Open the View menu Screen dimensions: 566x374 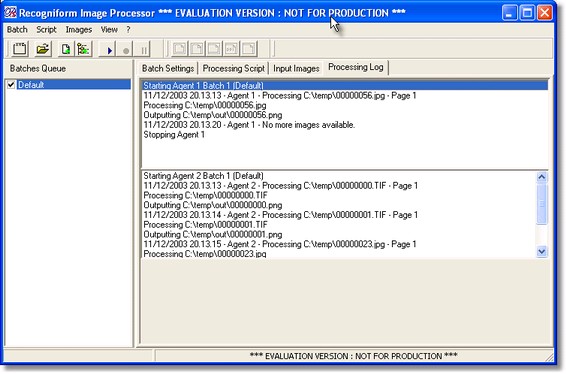click(109, 30)
